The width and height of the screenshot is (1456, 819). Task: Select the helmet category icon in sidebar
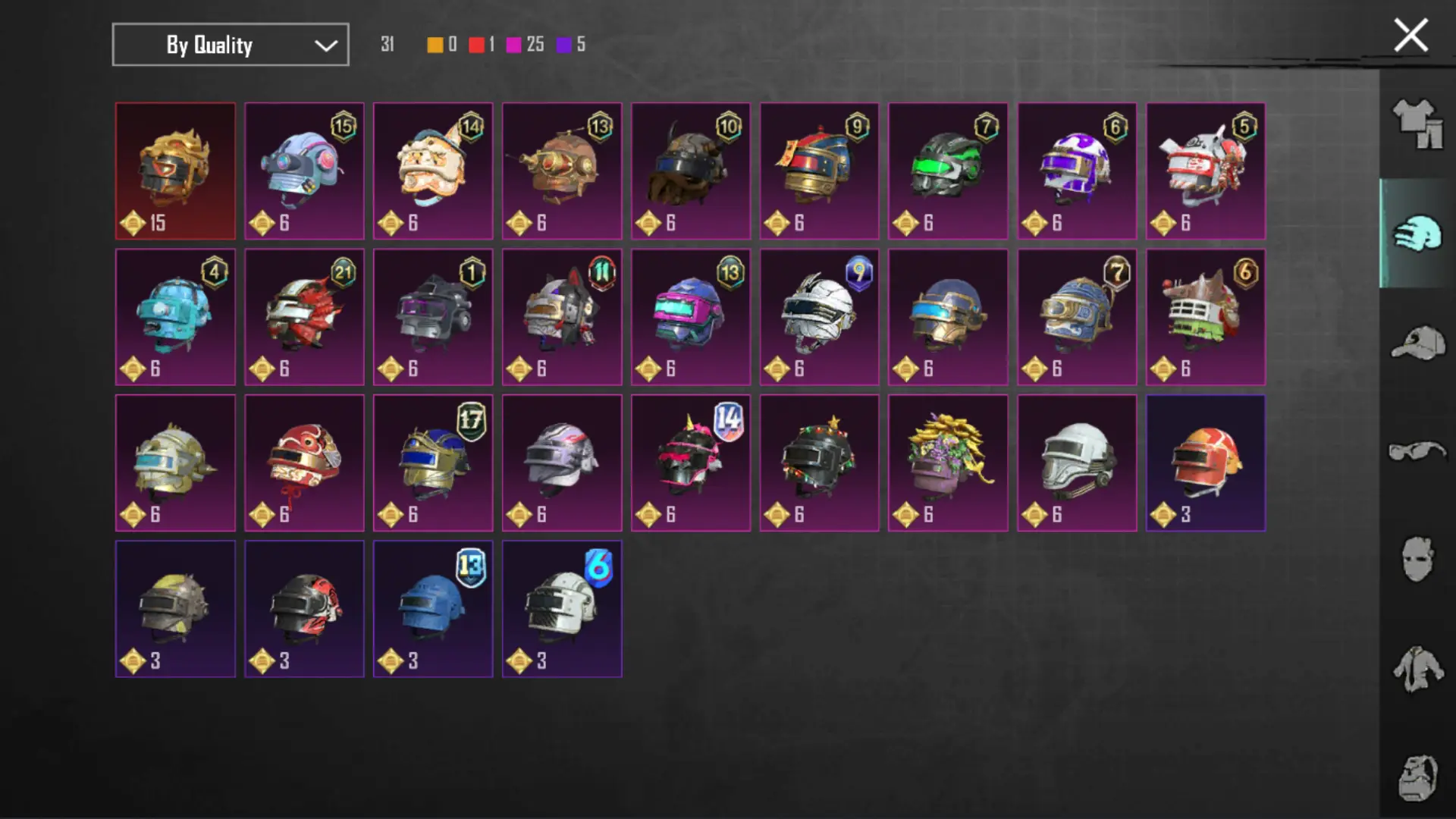point(1417,234)
